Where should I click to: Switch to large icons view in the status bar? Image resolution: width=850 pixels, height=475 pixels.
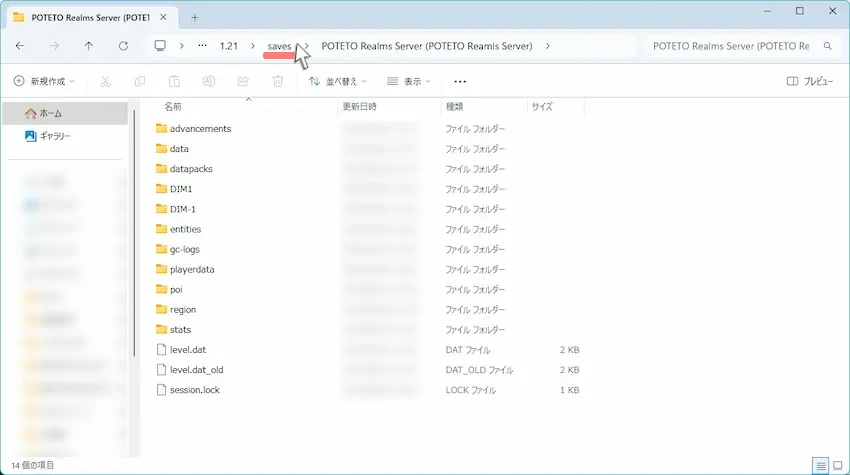[837, 465]
